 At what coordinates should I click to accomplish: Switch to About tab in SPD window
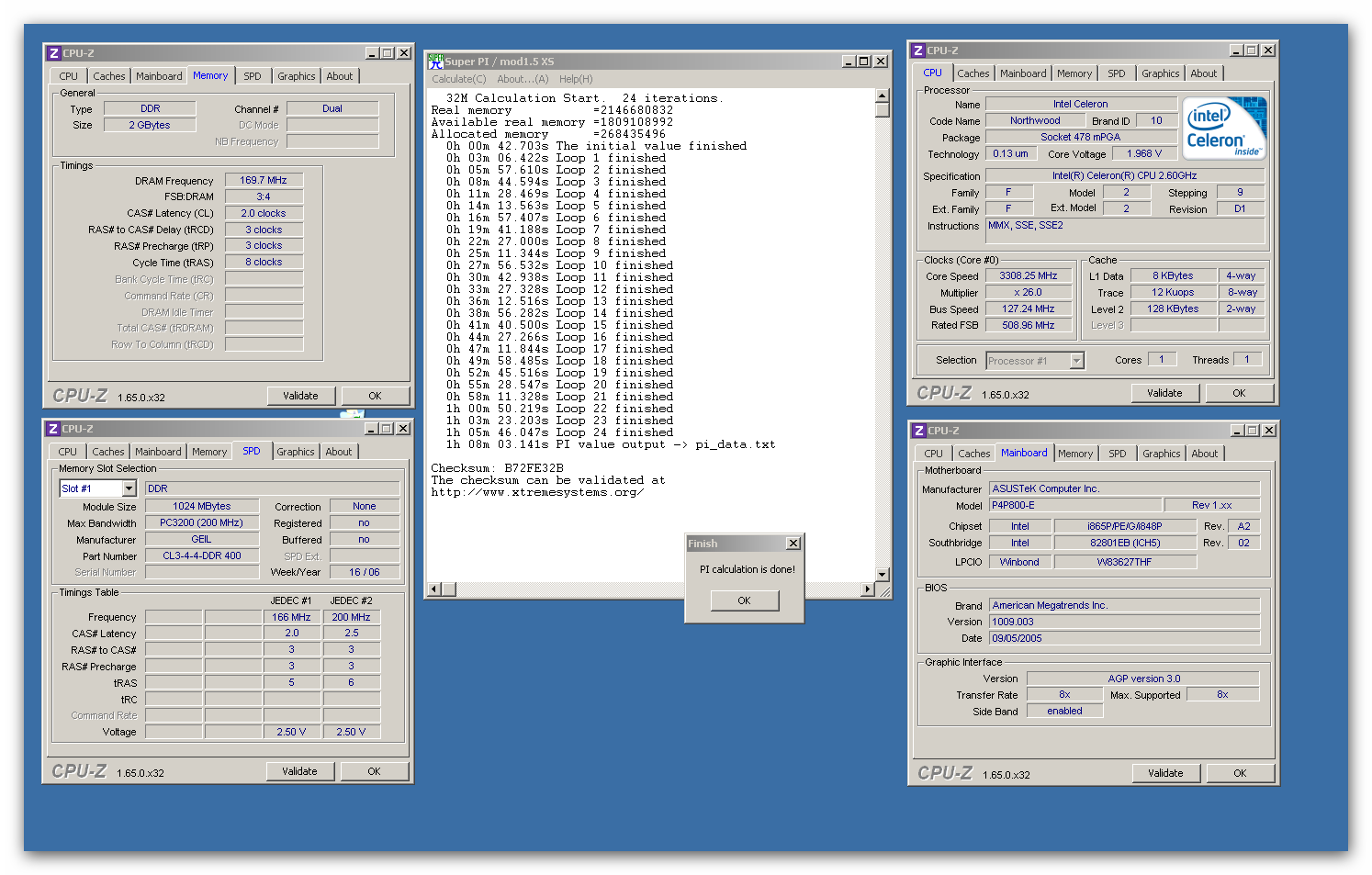[x=339, y=452]
